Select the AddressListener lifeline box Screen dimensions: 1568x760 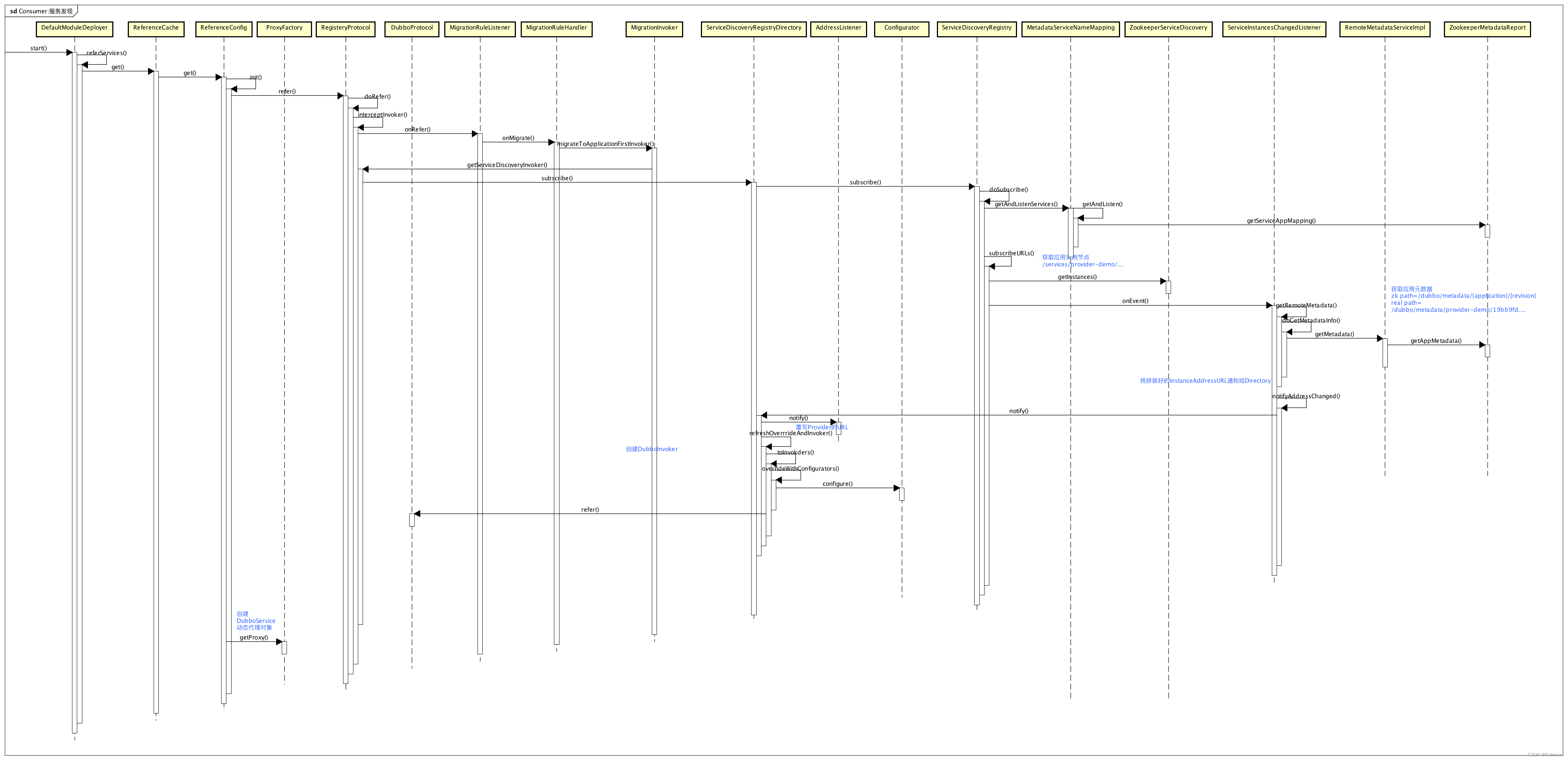(x=838, y=28)
